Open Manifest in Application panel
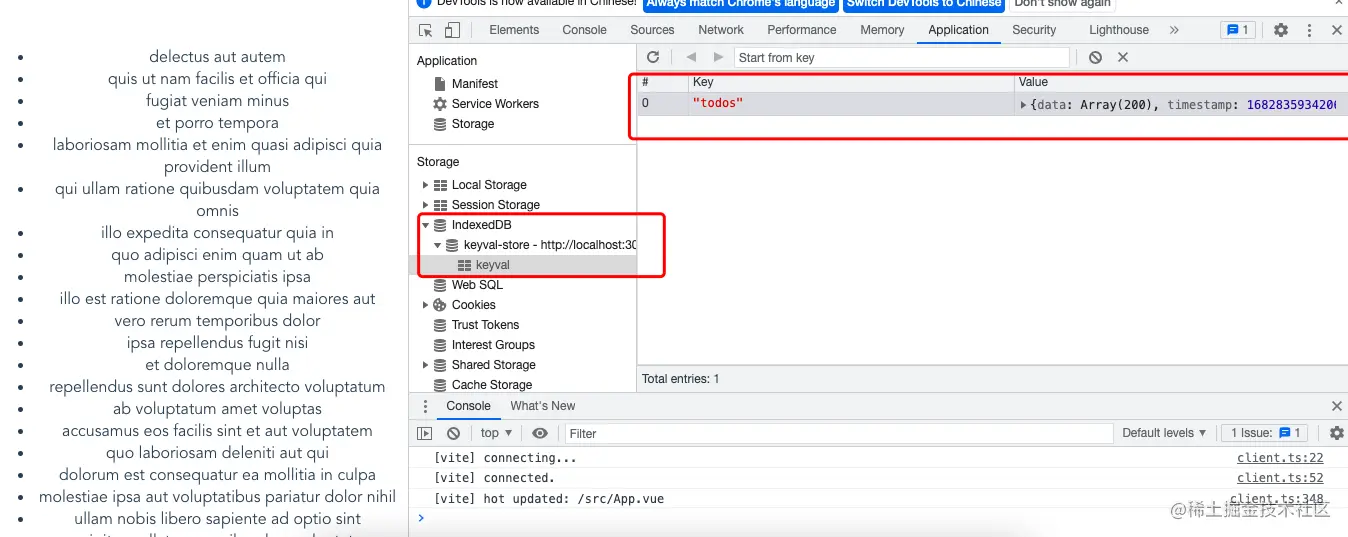Image resolution: width=1348 pixels, height=537 pixels. coord(474,84)
